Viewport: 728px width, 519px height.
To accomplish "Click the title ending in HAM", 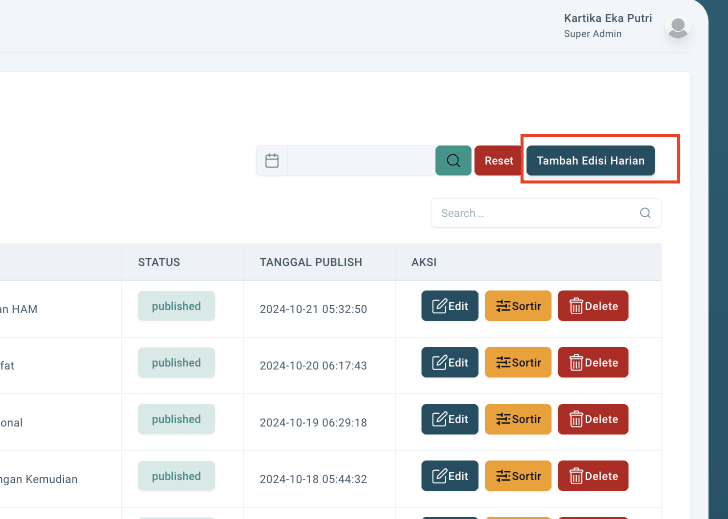I will click(19, 309).
